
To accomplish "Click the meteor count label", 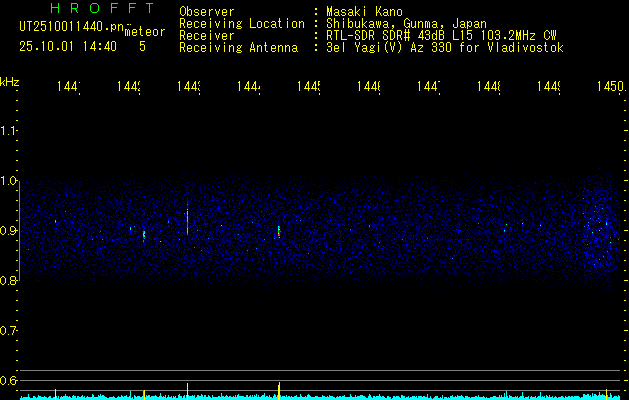I will point(145,33).
